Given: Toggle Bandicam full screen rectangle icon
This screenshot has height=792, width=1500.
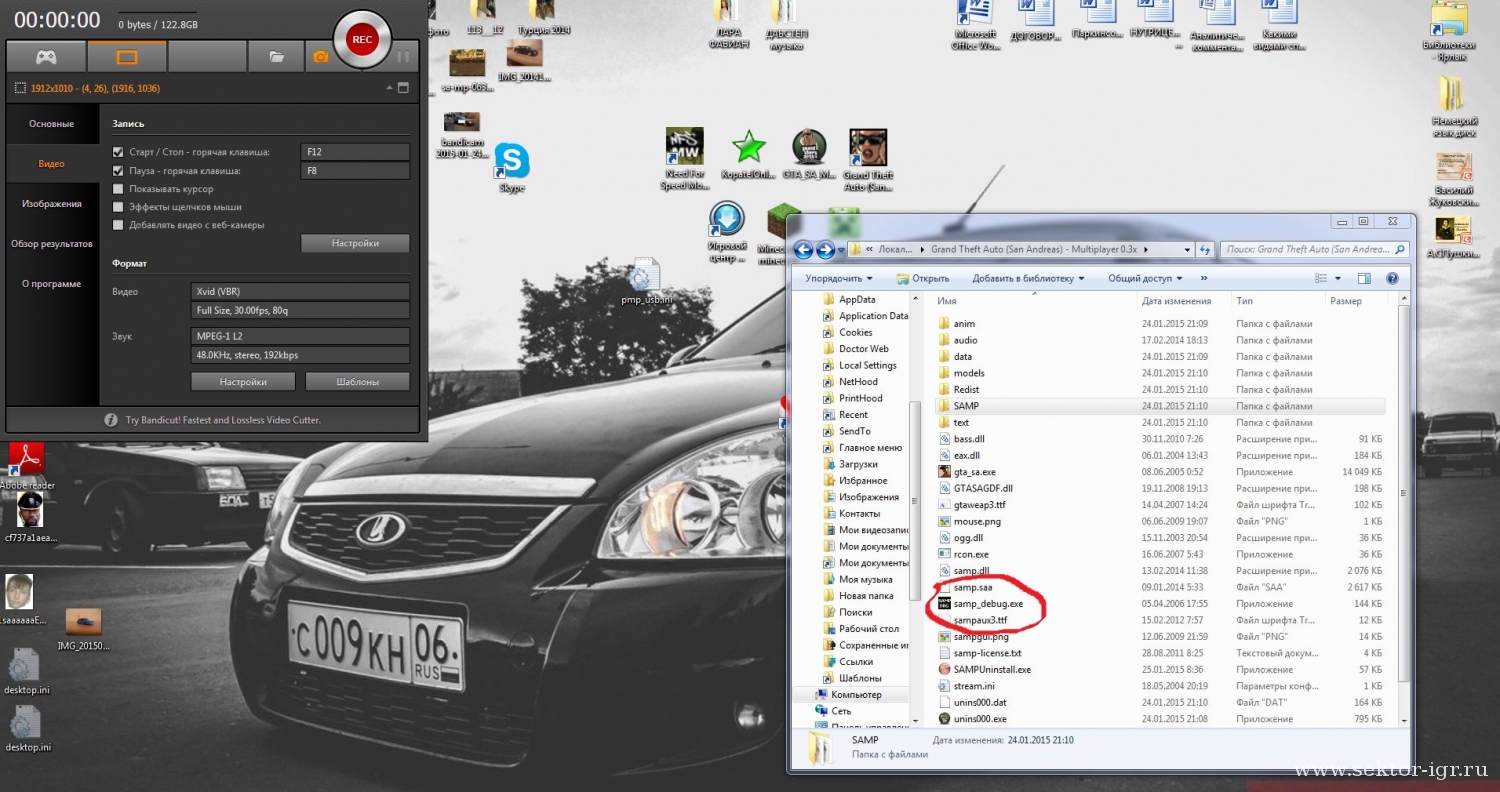Looking at the screenshot, I should (x=403, y=88).
